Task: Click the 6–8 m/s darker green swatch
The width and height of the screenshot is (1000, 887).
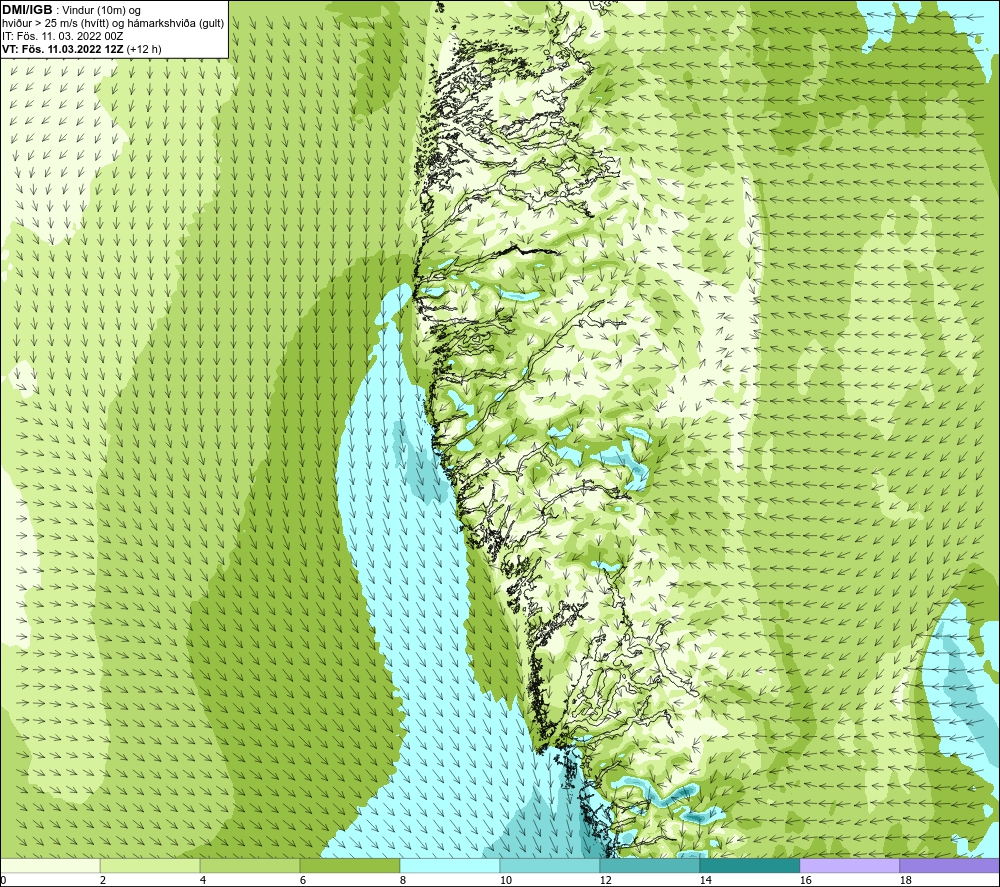Action: click(350, 866)
